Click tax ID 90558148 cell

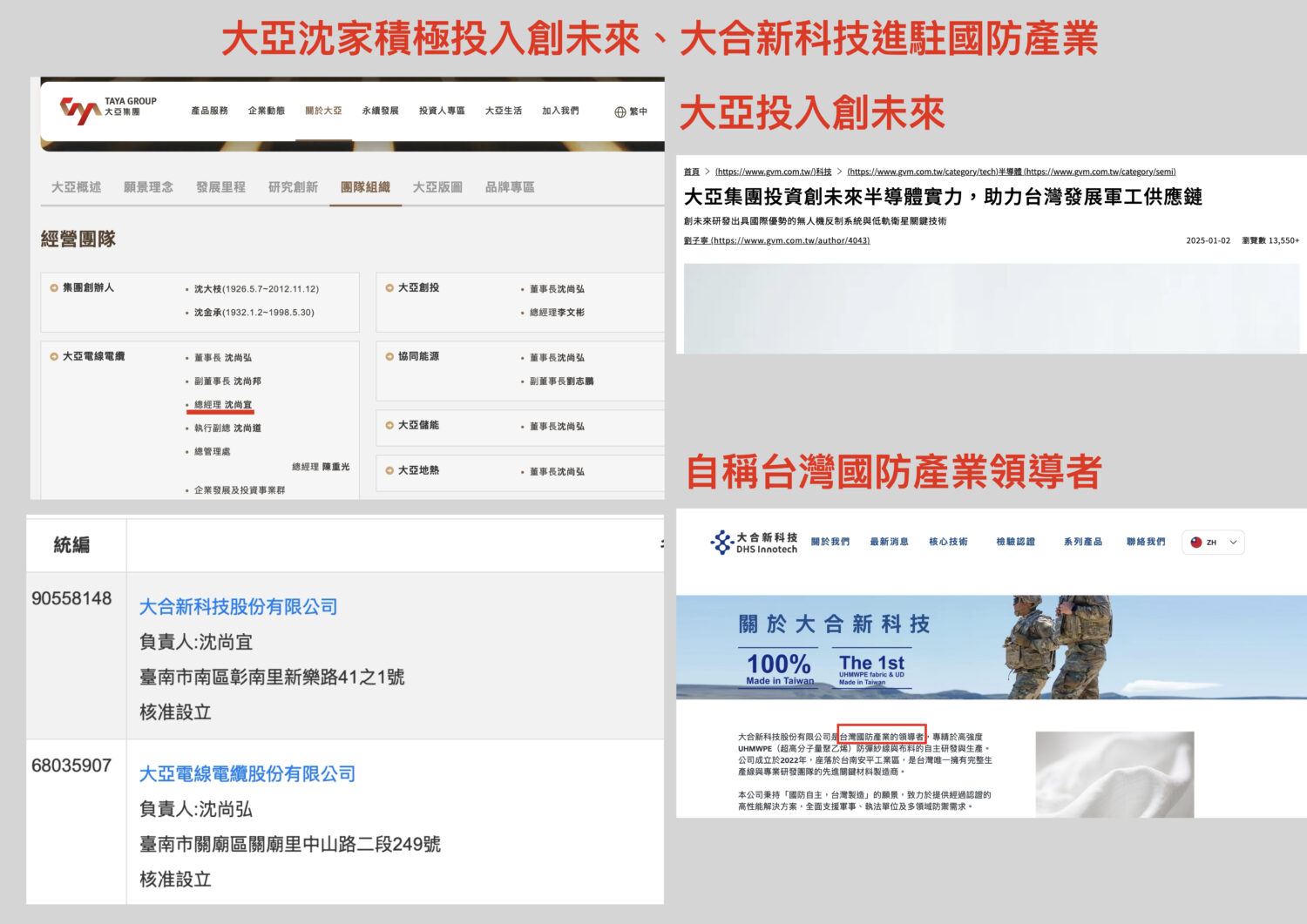(71, 599)
